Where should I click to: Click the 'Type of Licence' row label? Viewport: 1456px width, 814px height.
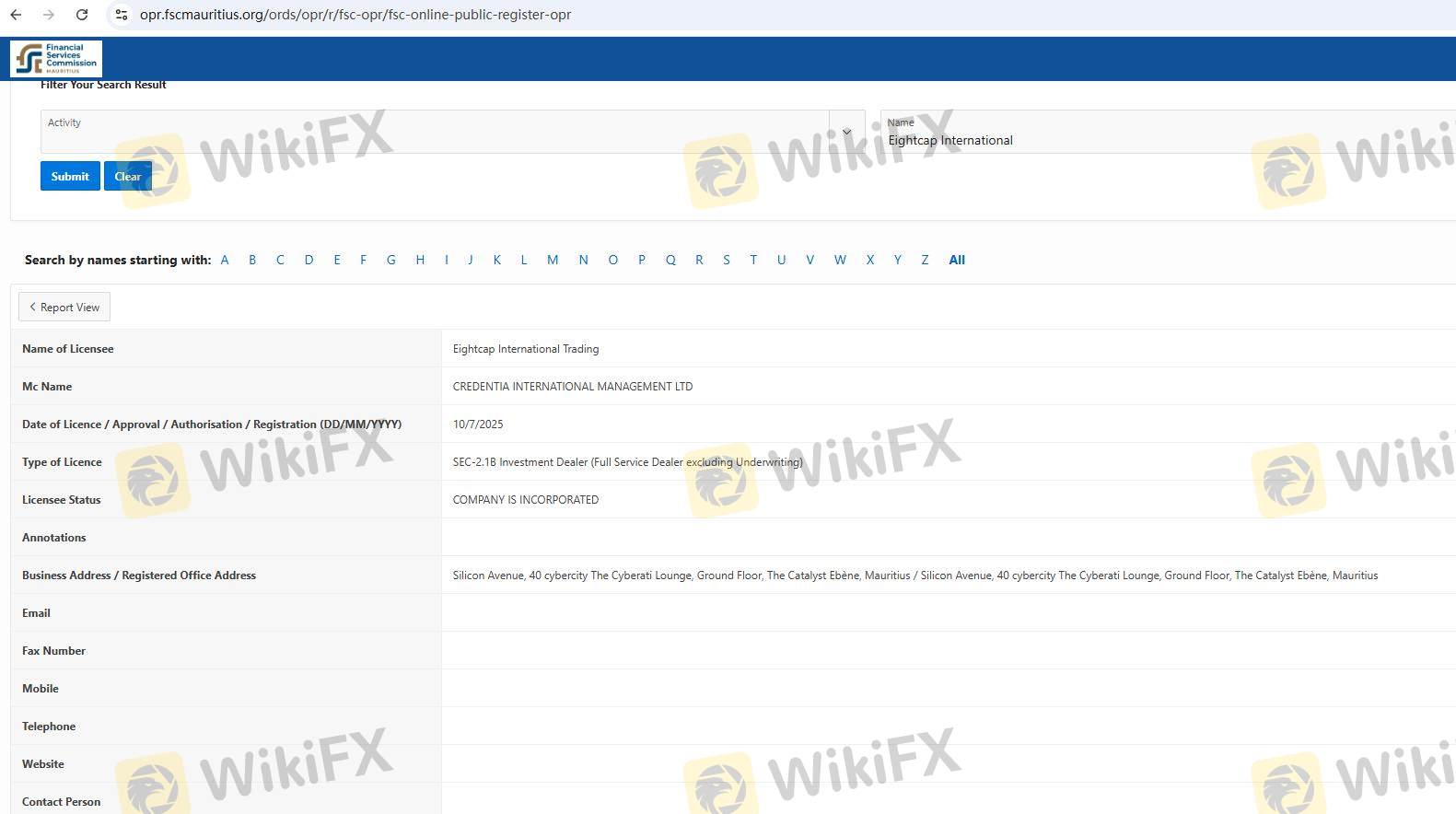tap(62, 462)
